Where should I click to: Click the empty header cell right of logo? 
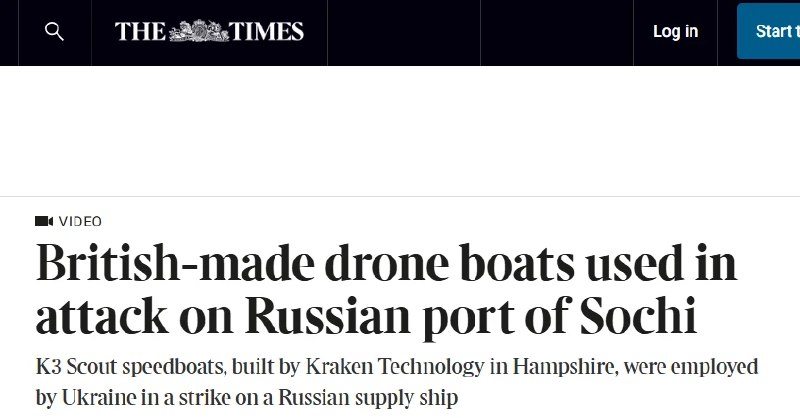[404, 33]
